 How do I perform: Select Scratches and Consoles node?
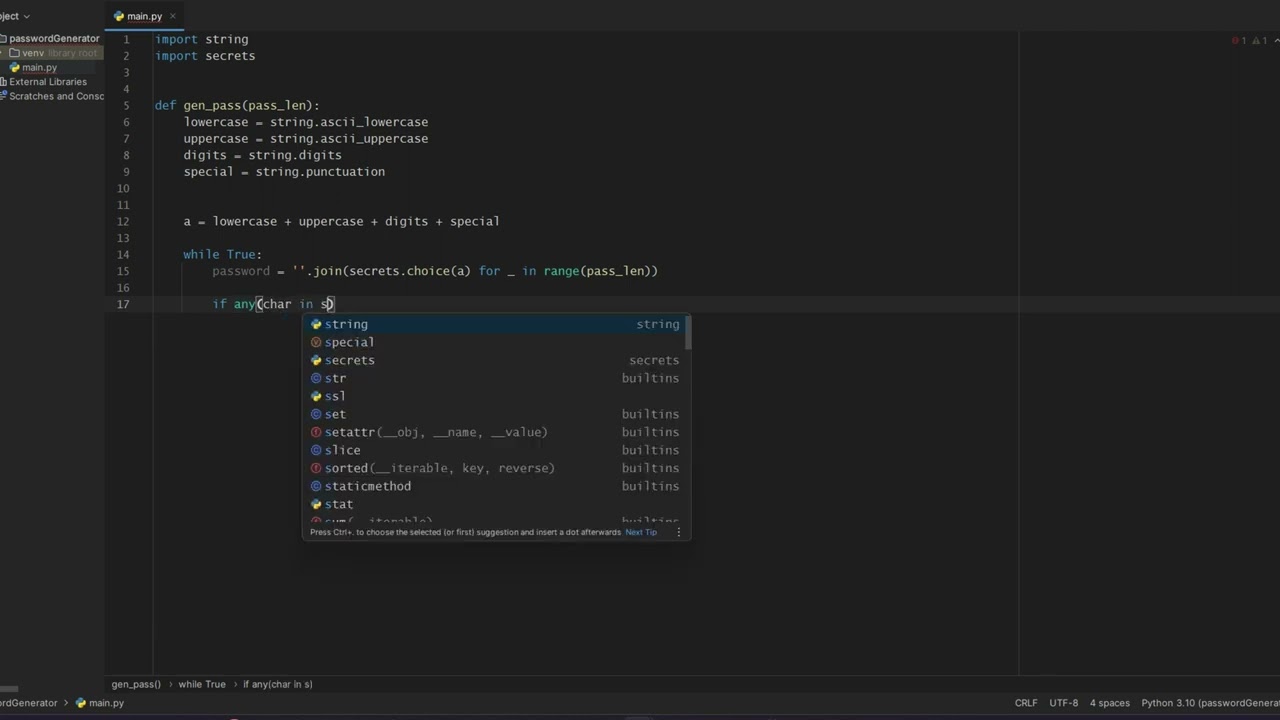tap(55, 96)
